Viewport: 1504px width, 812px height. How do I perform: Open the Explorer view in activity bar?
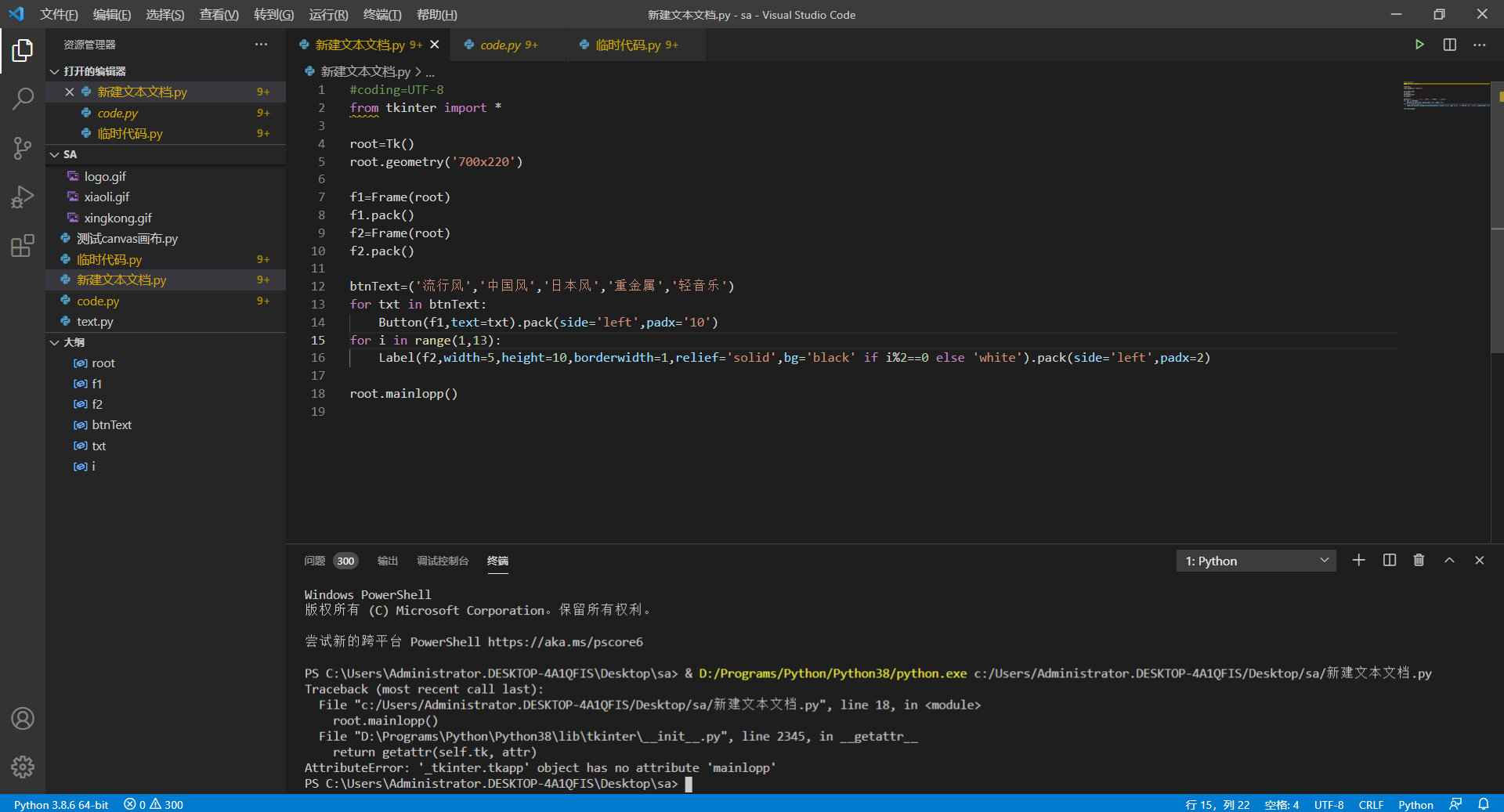(x=23, y=51)
